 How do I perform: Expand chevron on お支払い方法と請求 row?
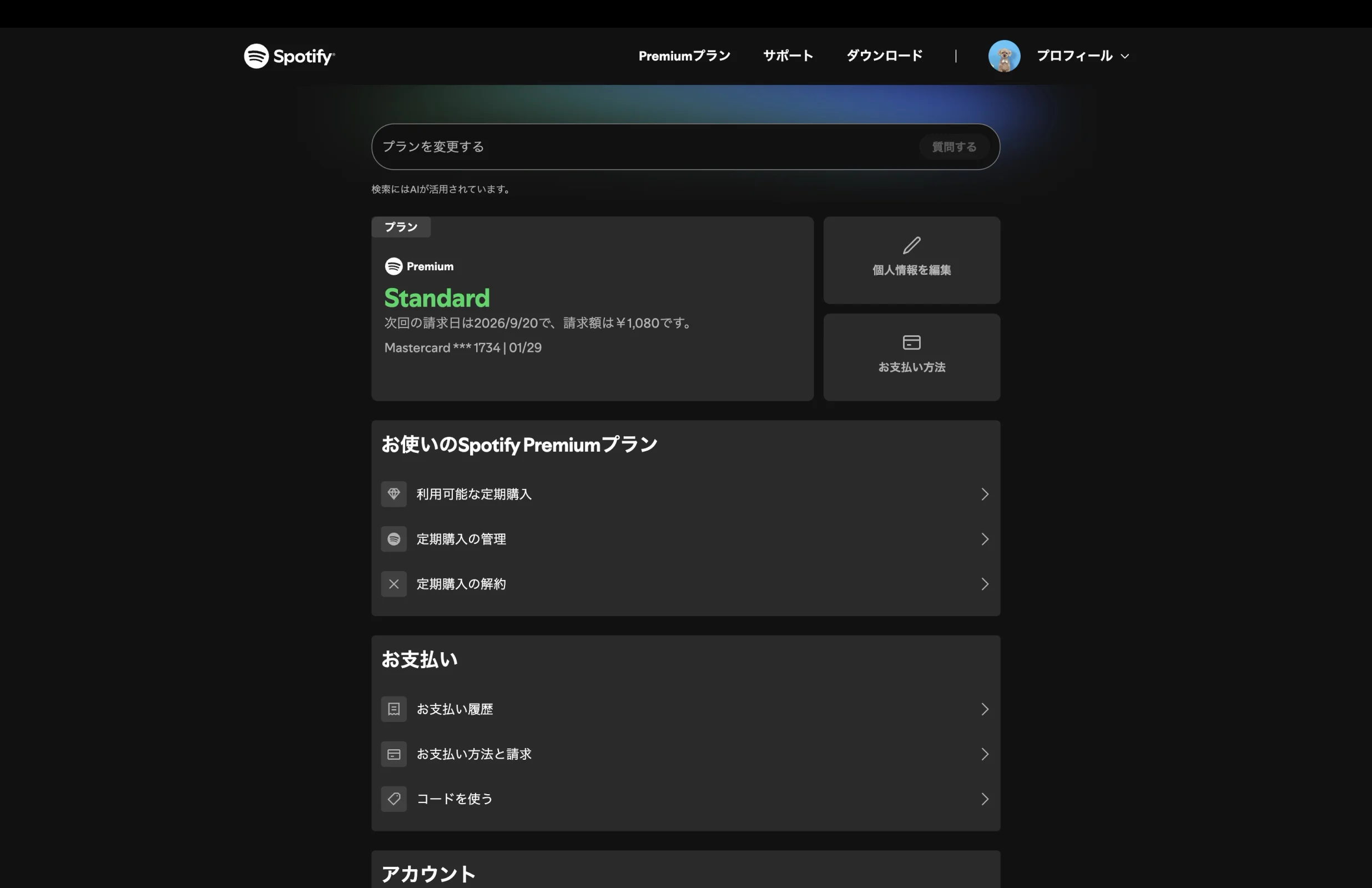pyautogui.click(x=985, y=754)
